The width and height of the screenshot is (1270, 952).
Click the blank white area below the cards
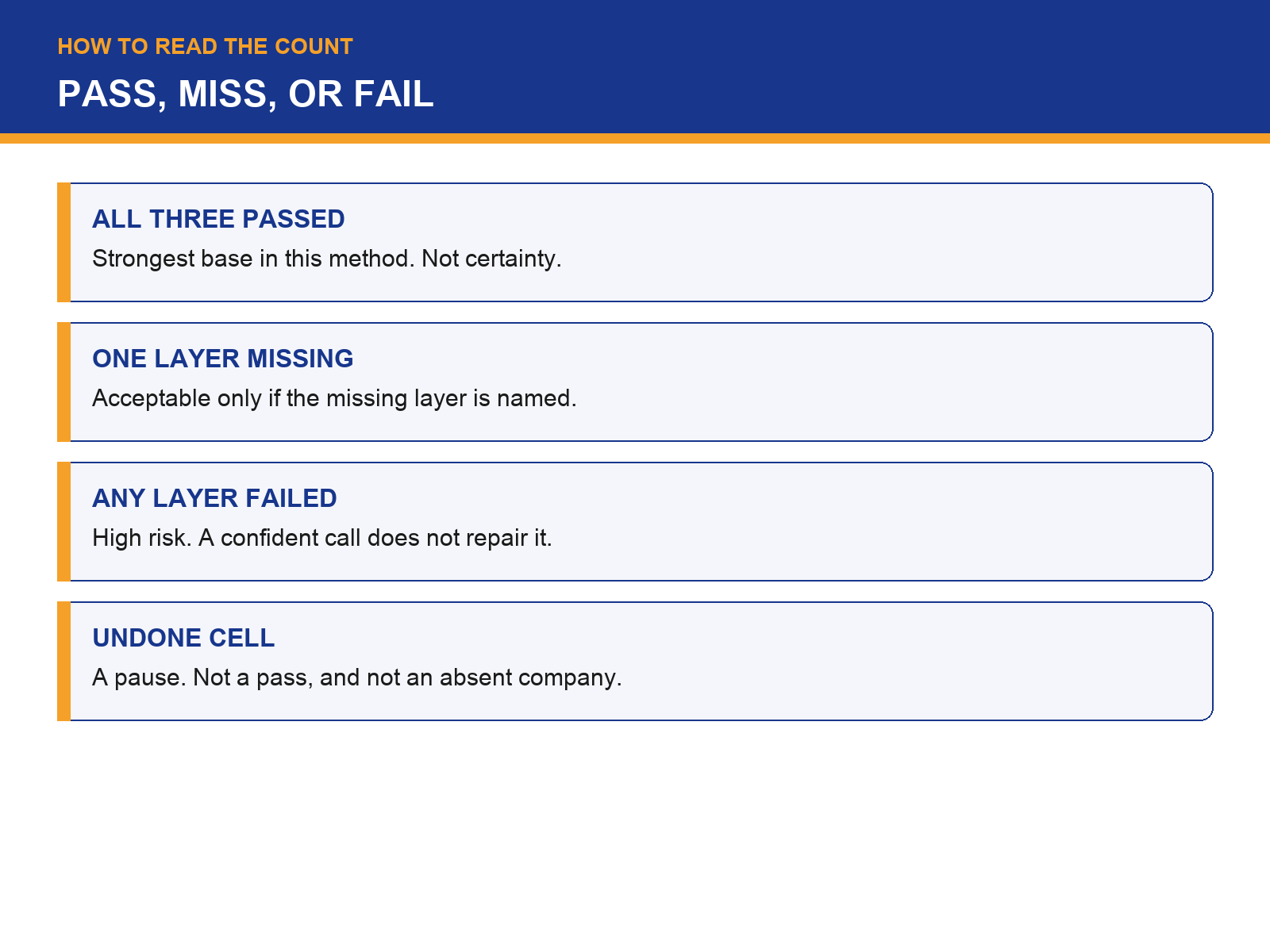click(635, 833)
